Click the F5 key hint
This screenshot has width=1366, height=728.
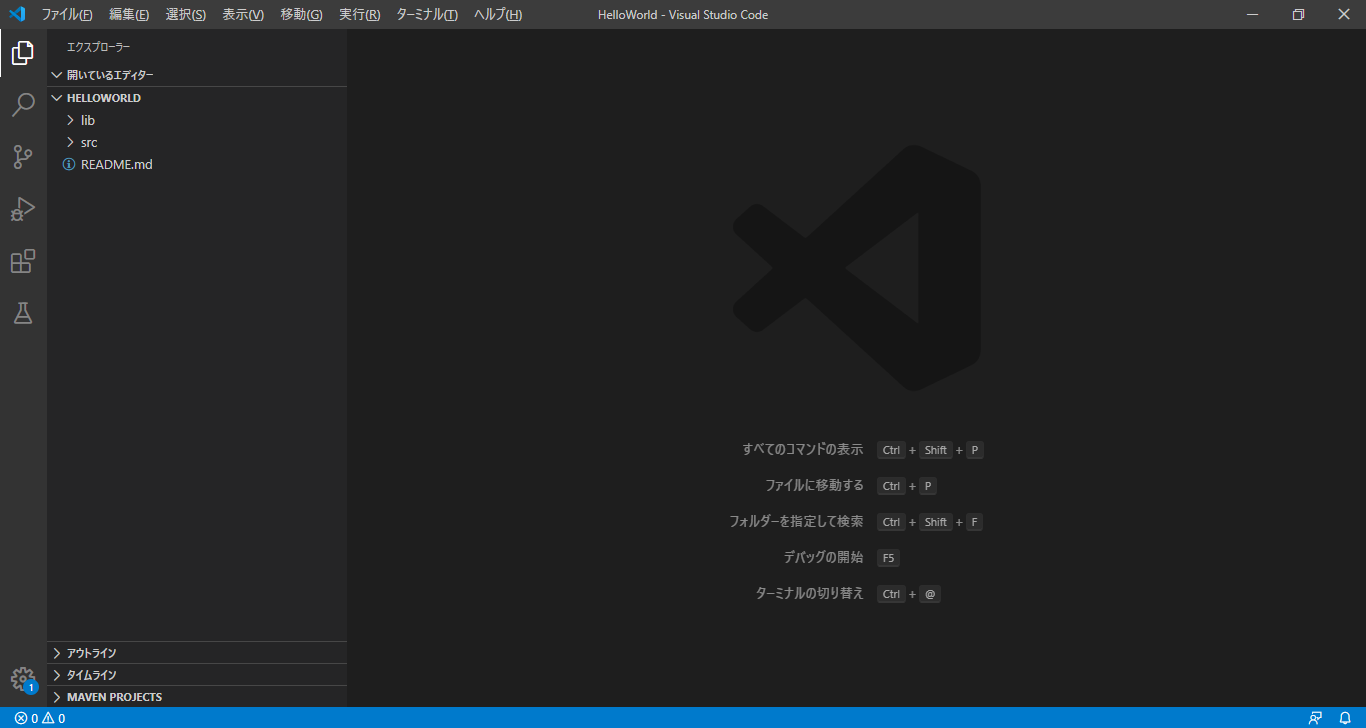pos(889,558)
